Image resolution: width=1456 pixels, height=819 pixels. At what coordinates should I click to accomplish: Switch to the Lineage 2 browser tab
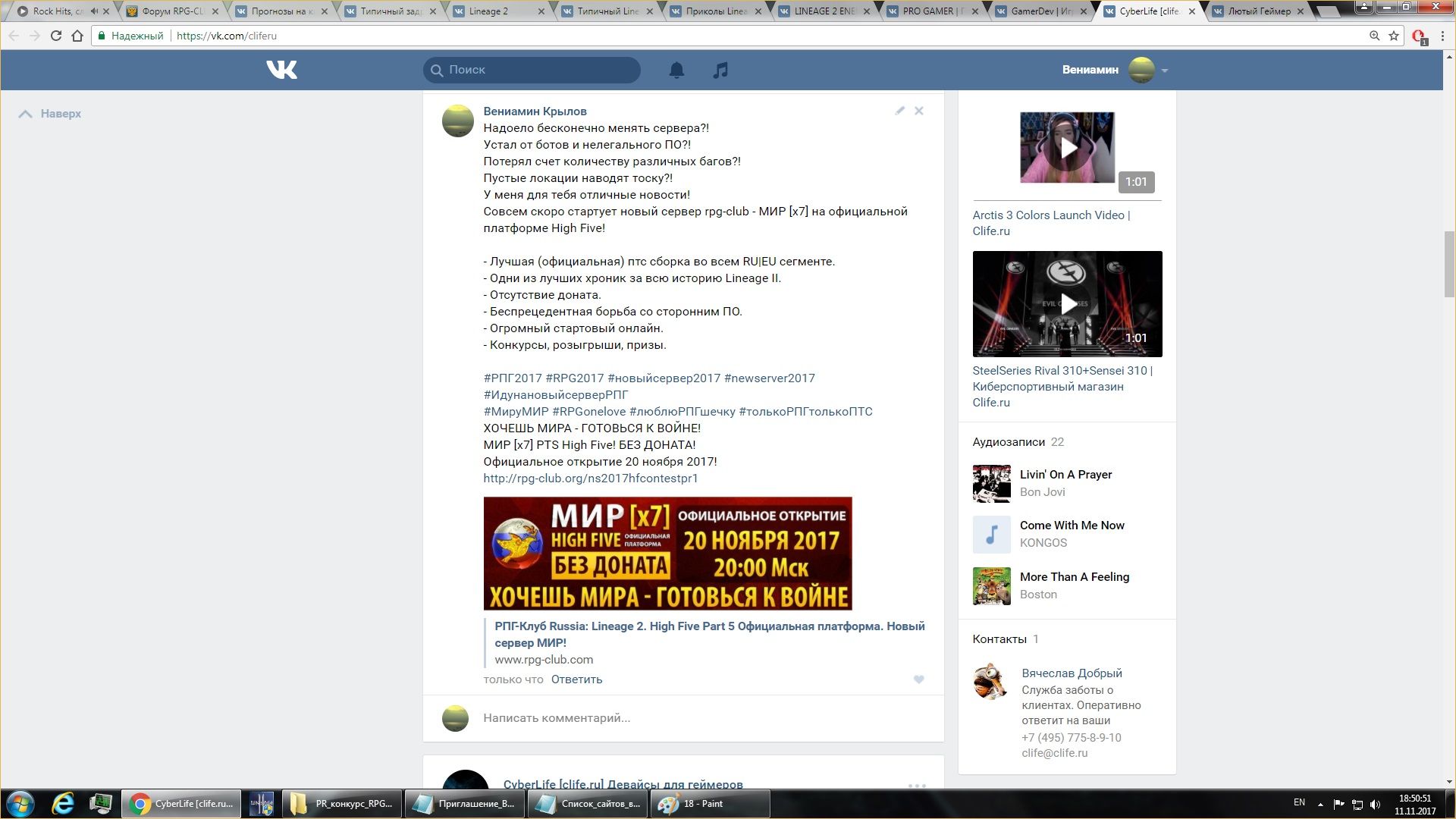(489, 11)
